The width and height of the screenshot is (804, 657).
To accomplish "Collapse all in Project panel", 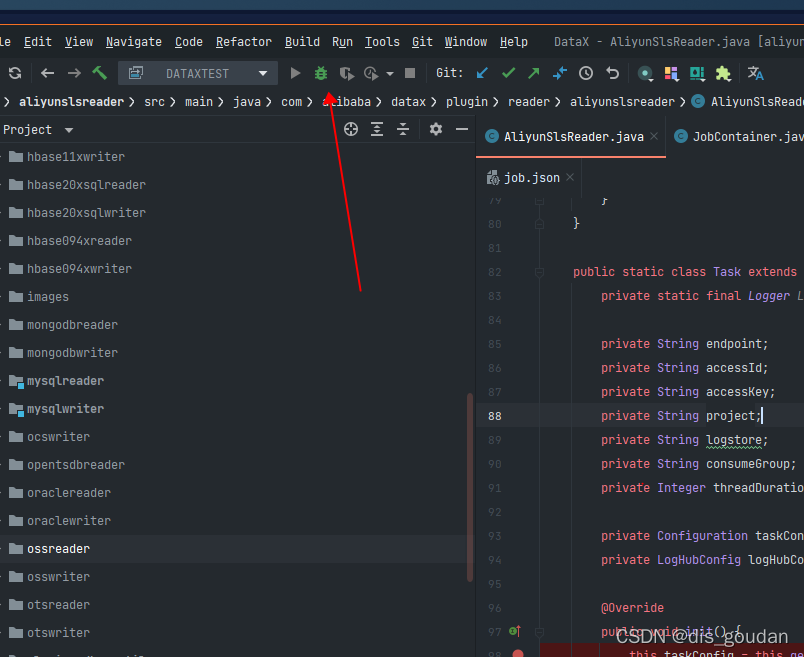I will tap(403, 129).
